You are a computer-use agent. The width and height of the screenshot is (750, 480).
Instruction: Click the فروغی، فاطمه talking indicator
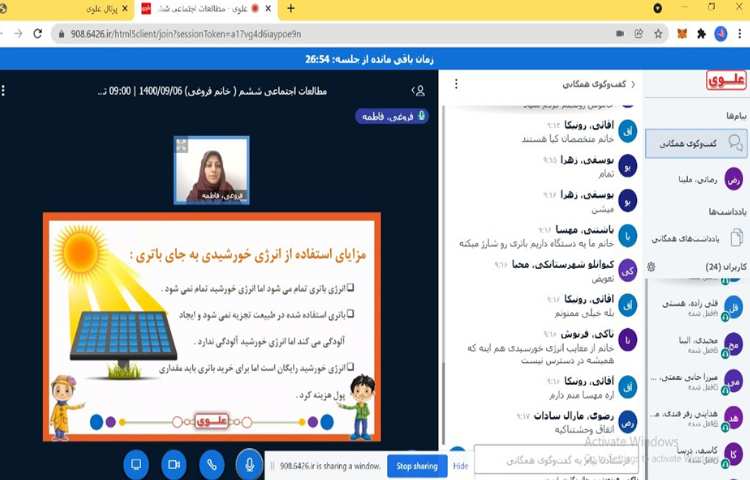[x=392, y=116]
